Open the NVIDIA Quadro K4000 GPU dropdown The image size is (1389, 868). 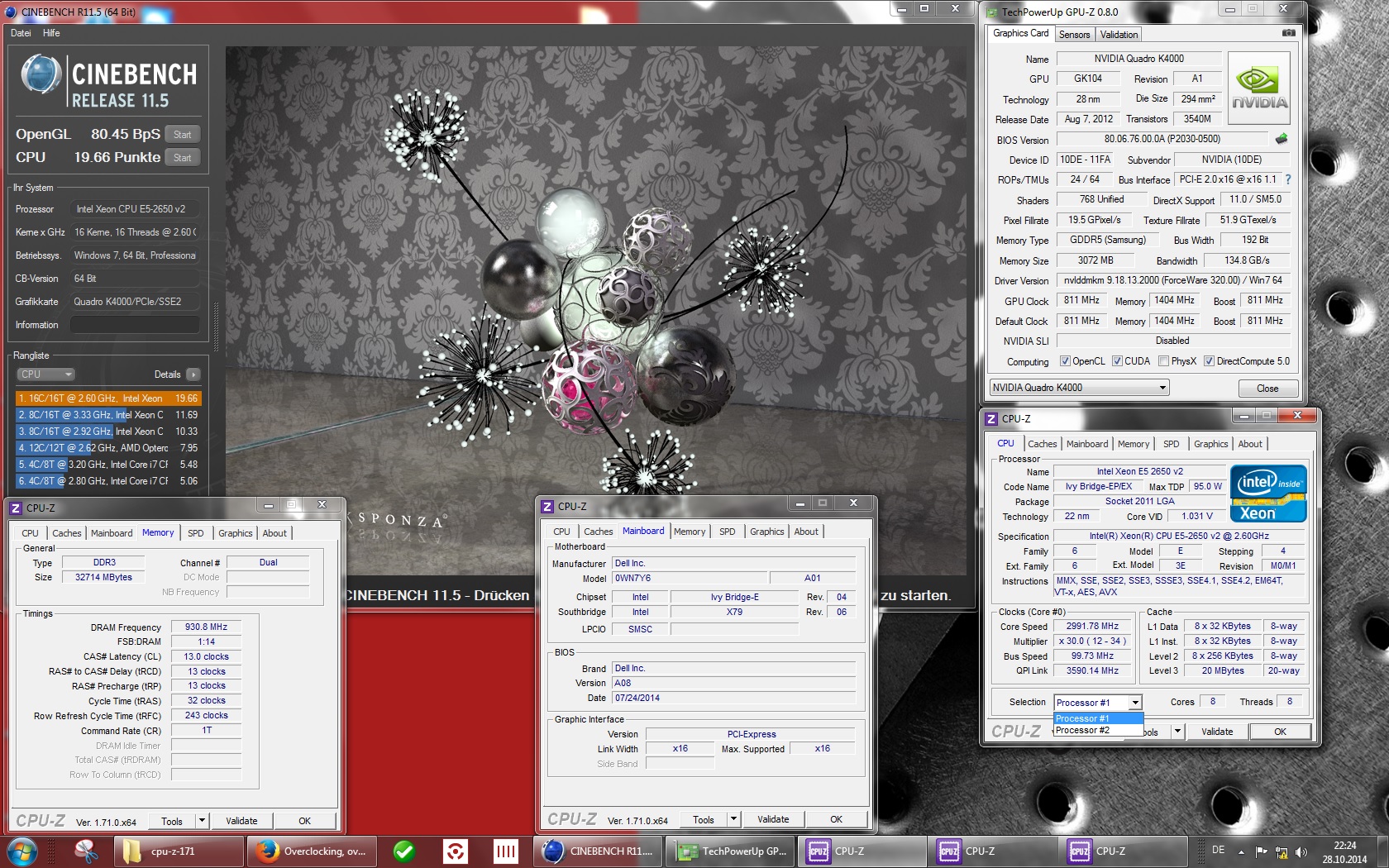1079,388
